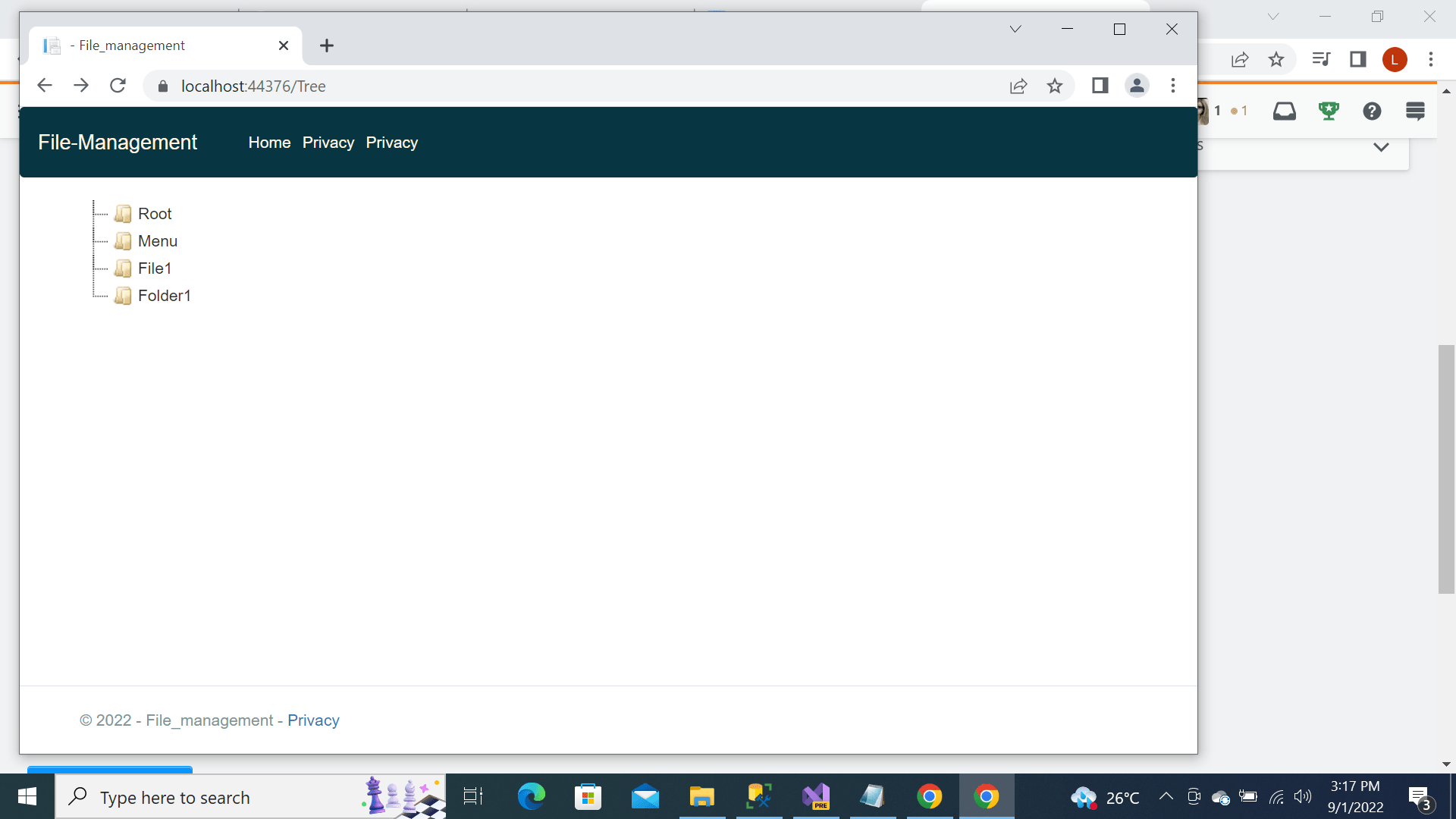
Task: Bookmark this page with star icon
Action: pos(1055,86)
